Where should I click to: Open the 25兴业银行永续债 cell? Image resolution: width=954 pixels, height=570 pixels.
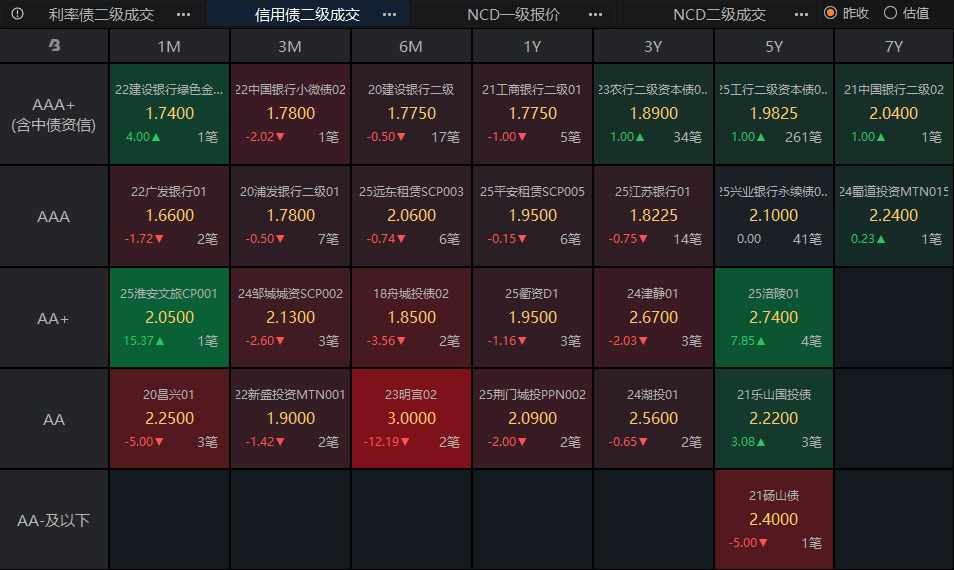pyautogui.click(x=774, y=216)
